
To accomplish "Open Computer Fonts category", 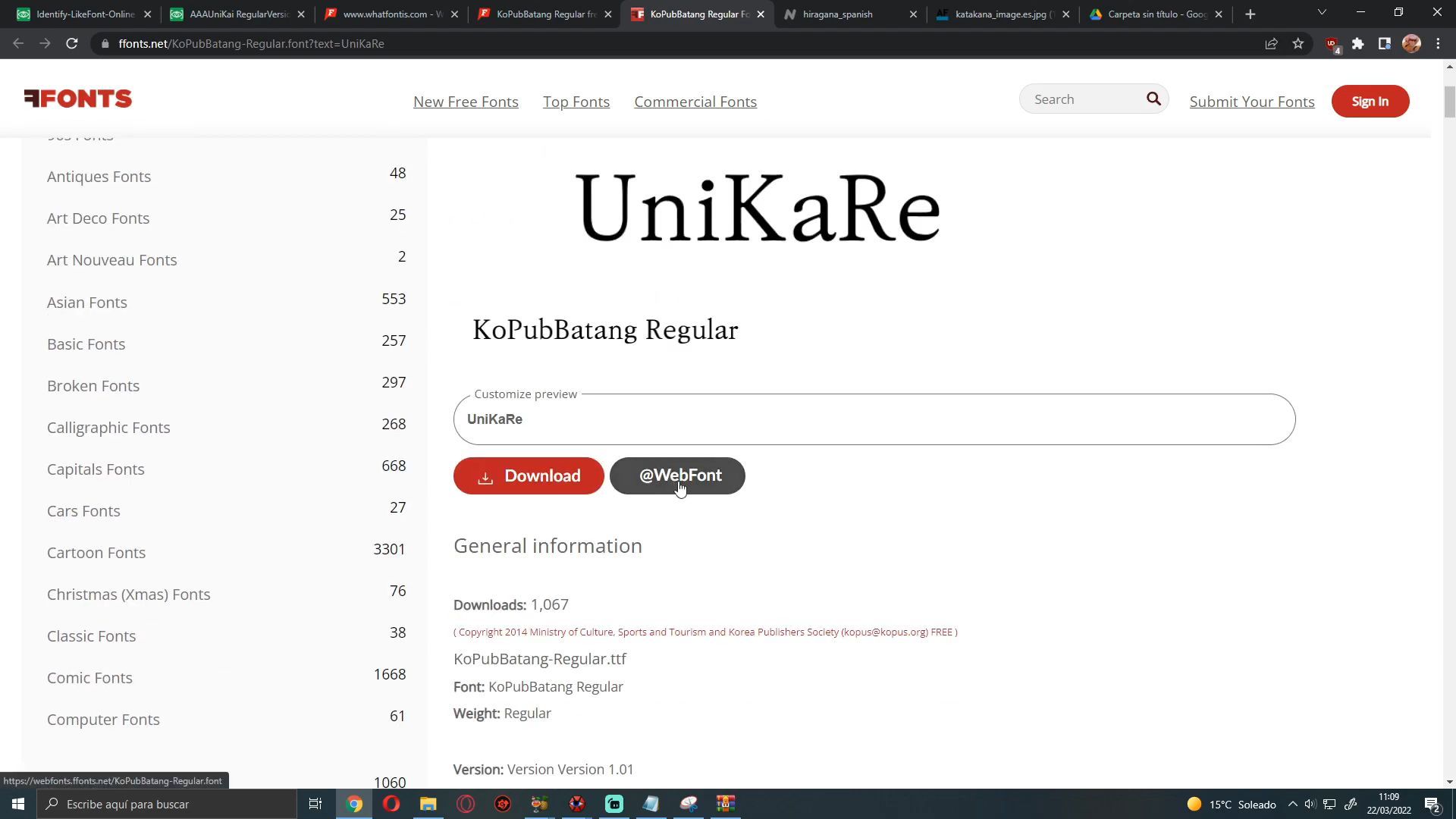I will (x=103, y=720).
